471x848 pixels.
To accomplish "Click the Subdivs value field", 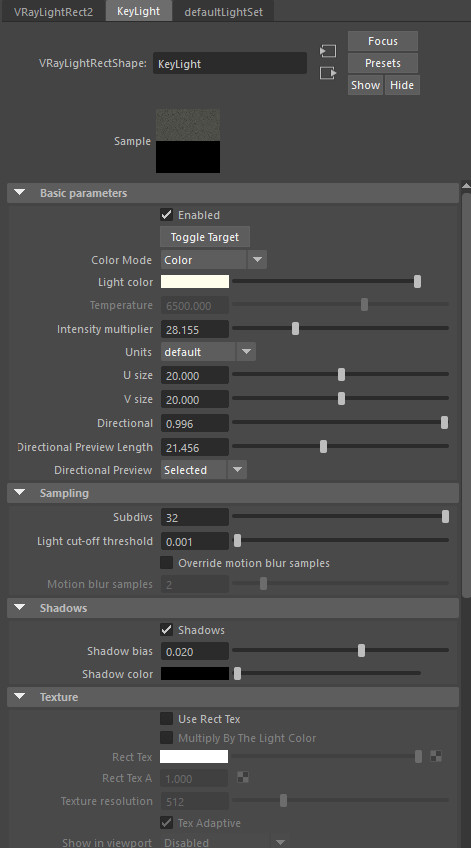I will (195, 518).
